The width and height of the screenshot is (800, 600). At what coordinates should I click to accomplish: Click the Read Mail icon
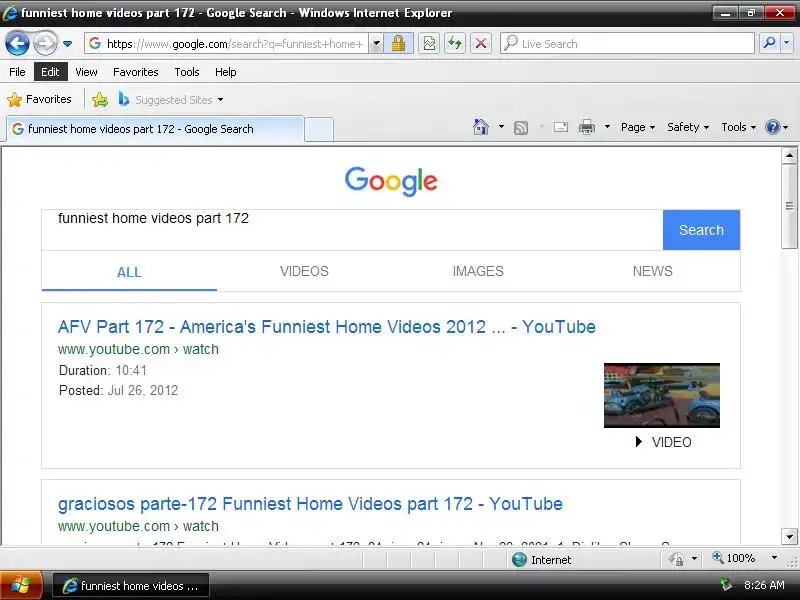tap(561, 127)
